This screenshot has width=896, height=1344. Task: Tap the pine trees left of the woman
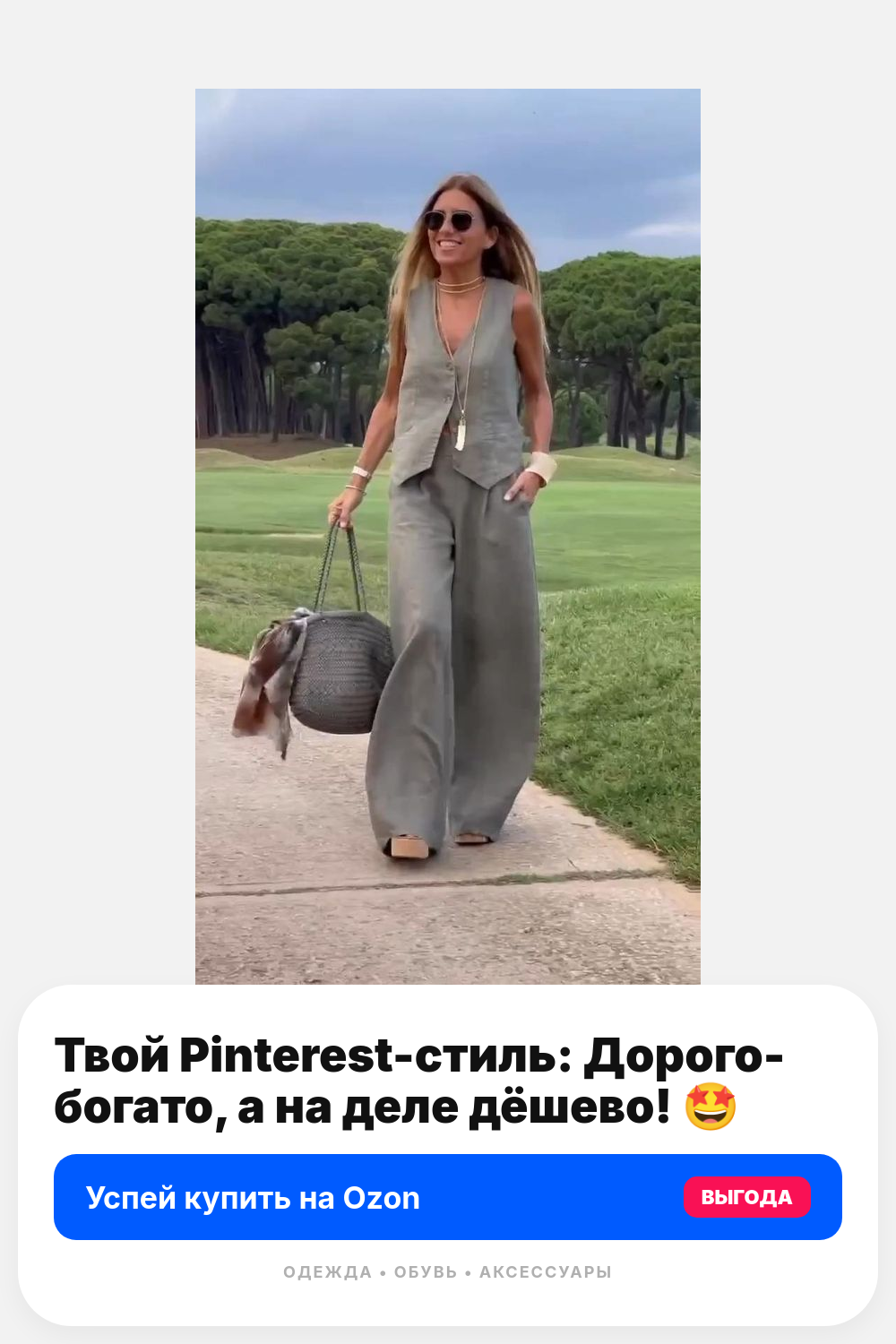(x=291, y=332)
